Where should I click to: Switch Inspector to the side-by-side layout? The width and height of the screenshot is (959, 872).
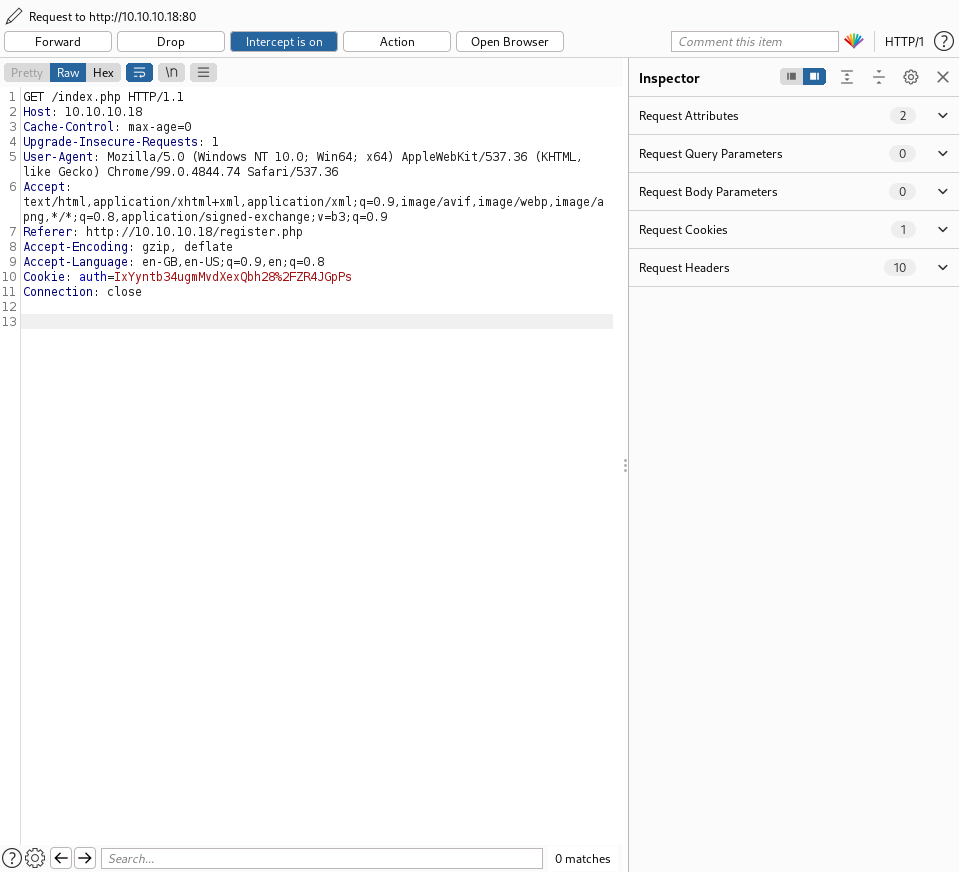(x=814, y=77)
